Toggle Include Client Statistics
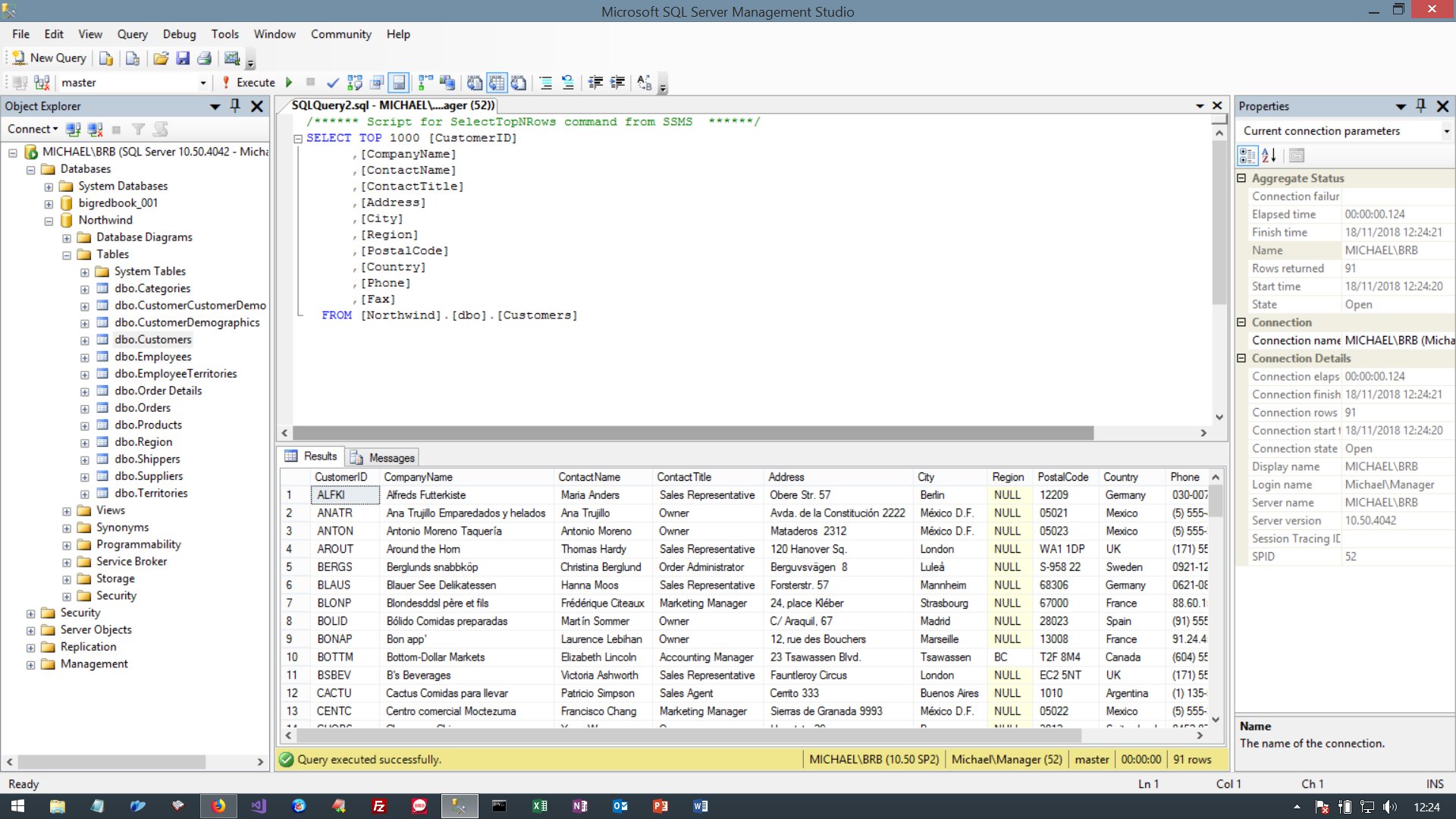Image resolution: width=1456 pixels, height=819 pixels. [x=447, y=83]
